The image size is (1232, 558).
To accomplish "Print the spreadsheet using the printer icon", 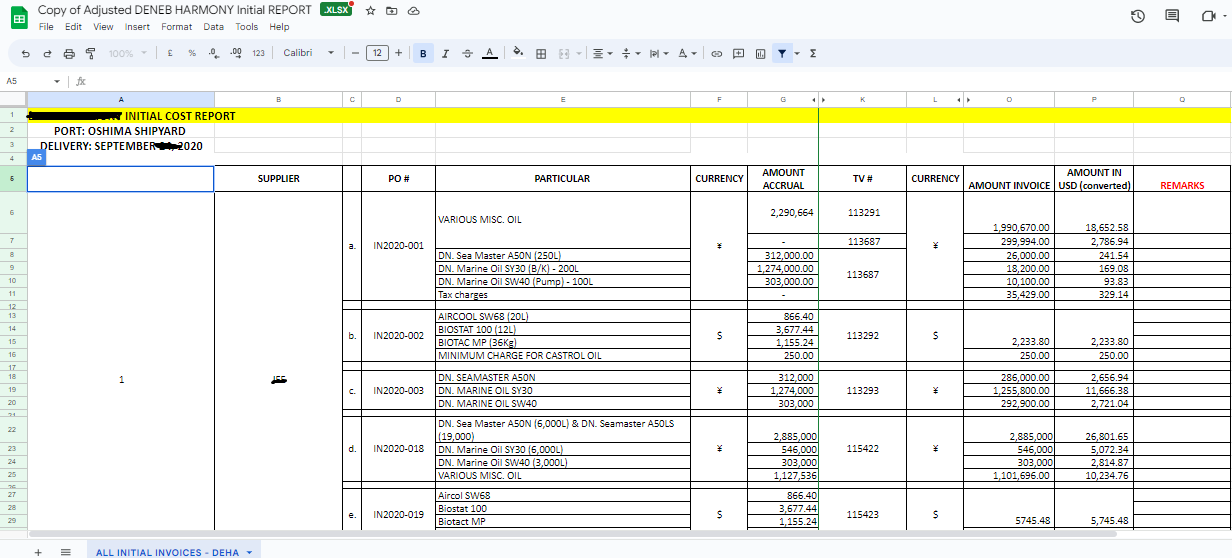I will [x=69, y=53].
